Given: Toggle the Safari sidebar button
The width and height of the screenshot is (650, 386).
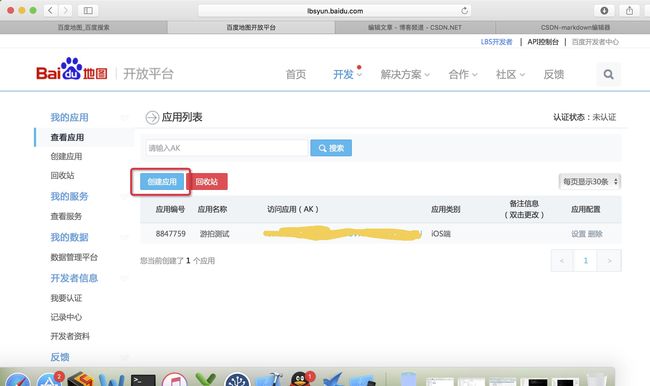Looking at the screenshot, I should tap(88, 10).
